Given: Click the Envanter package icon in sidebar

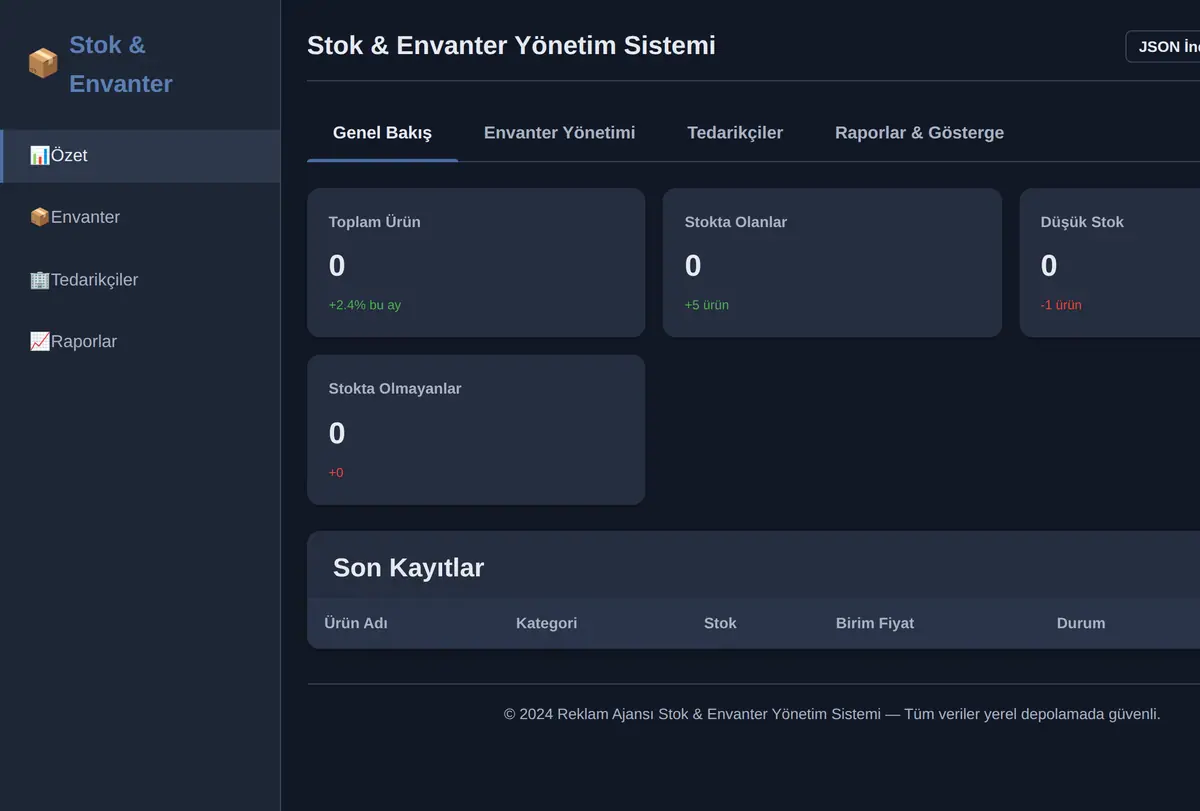Looking at the screenshot, I should pos(40,217).
